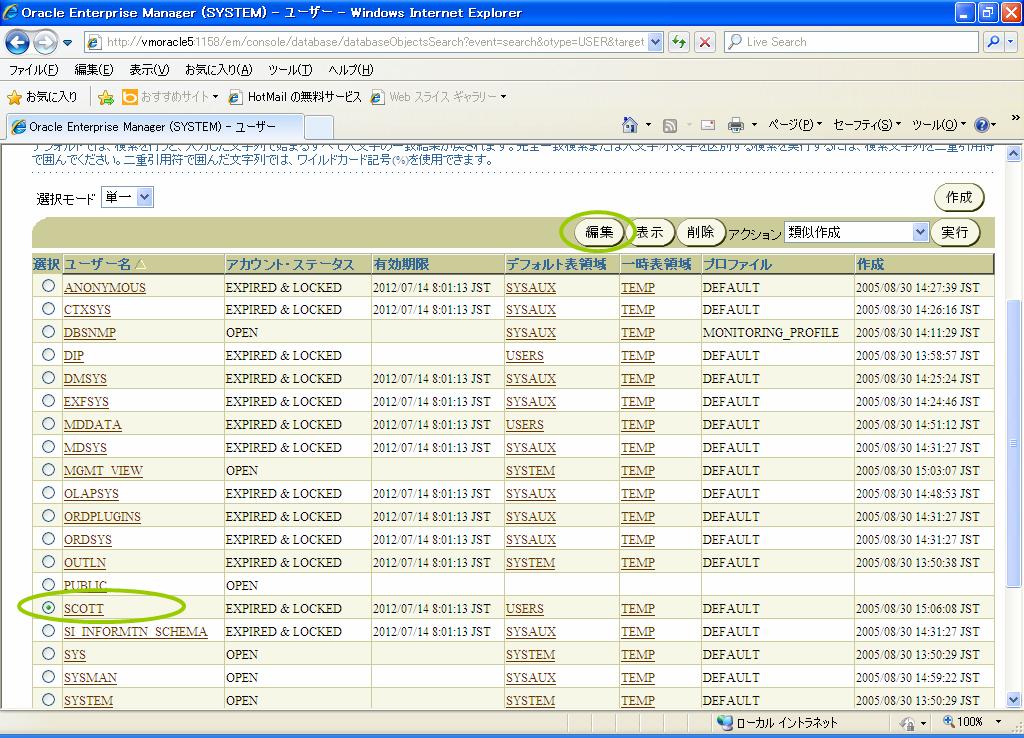Open the ツール(O) command bar dropdown
The width and height of the screenshot is (1024, 738).
point(938,124)
